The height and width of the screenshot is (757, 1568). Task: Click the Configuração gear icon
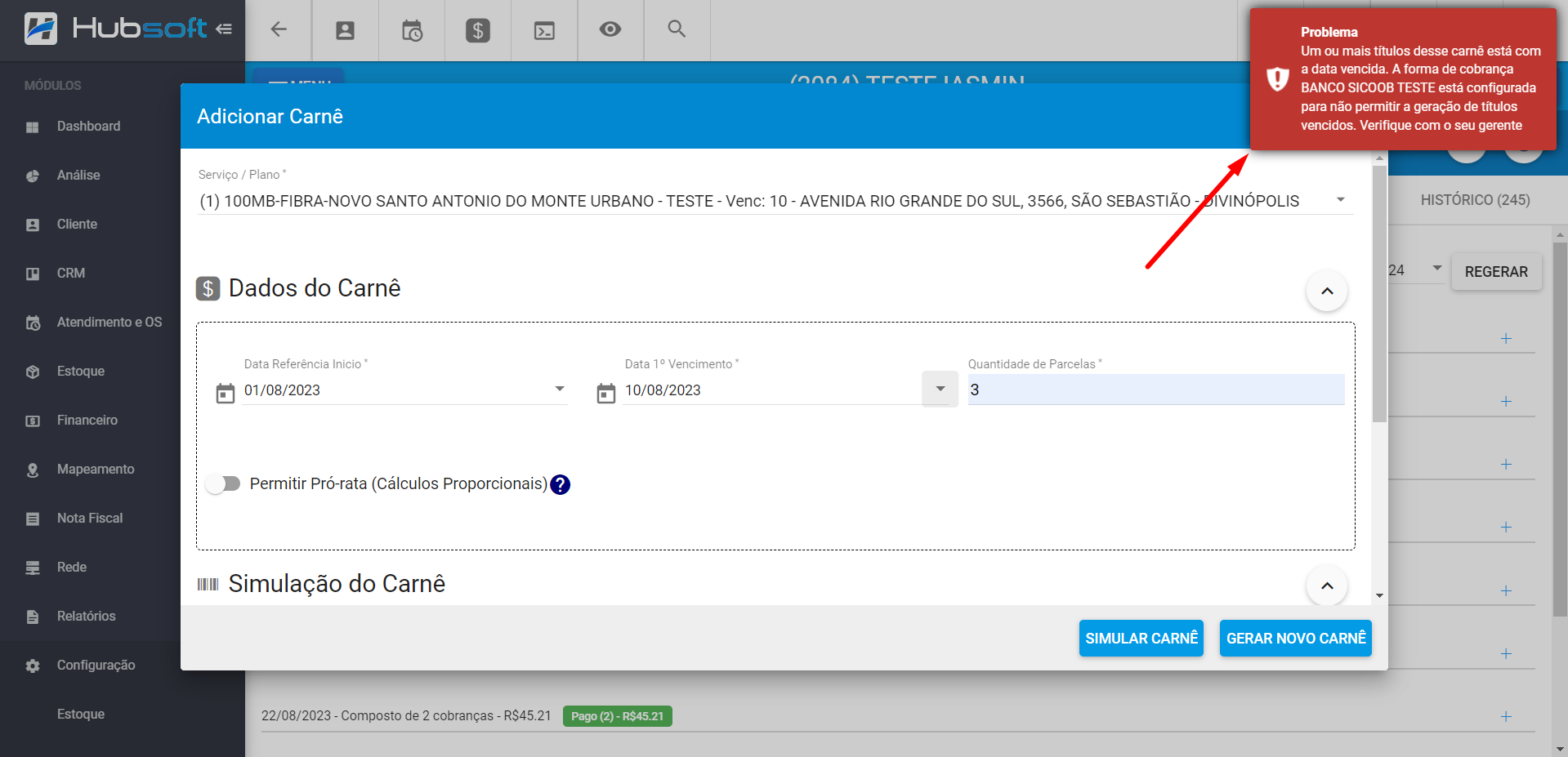point(33,666)
